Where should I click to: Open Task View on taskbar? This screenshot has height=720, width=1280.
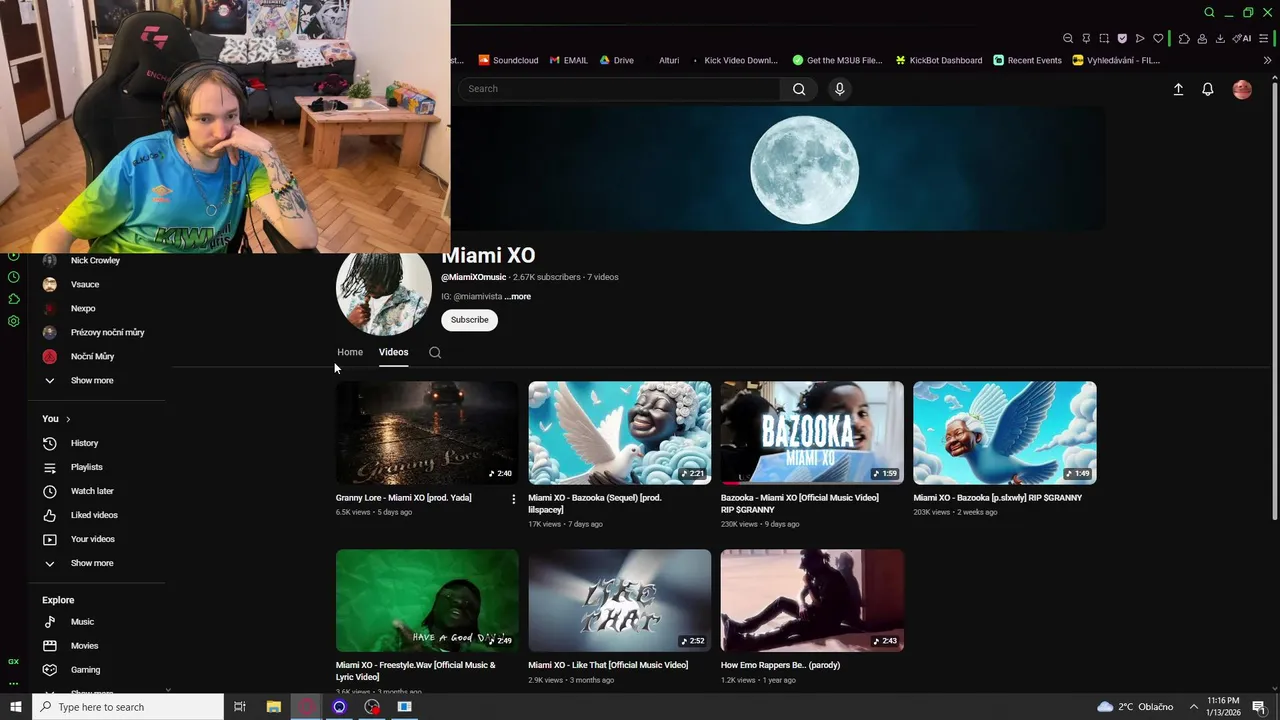240,707
